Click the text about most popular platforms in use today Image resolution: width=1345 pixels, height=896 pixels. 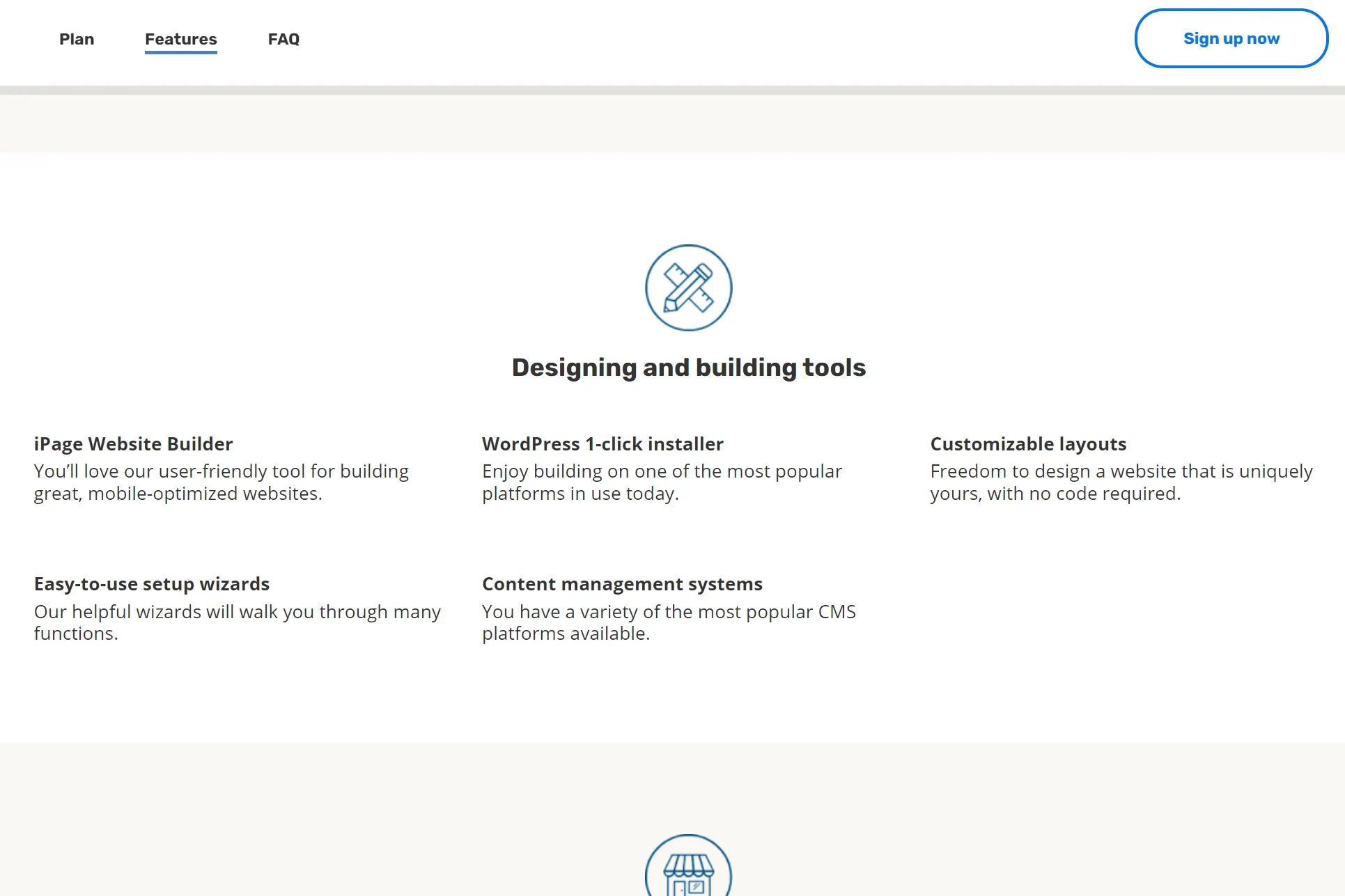[x=662, y=482]
